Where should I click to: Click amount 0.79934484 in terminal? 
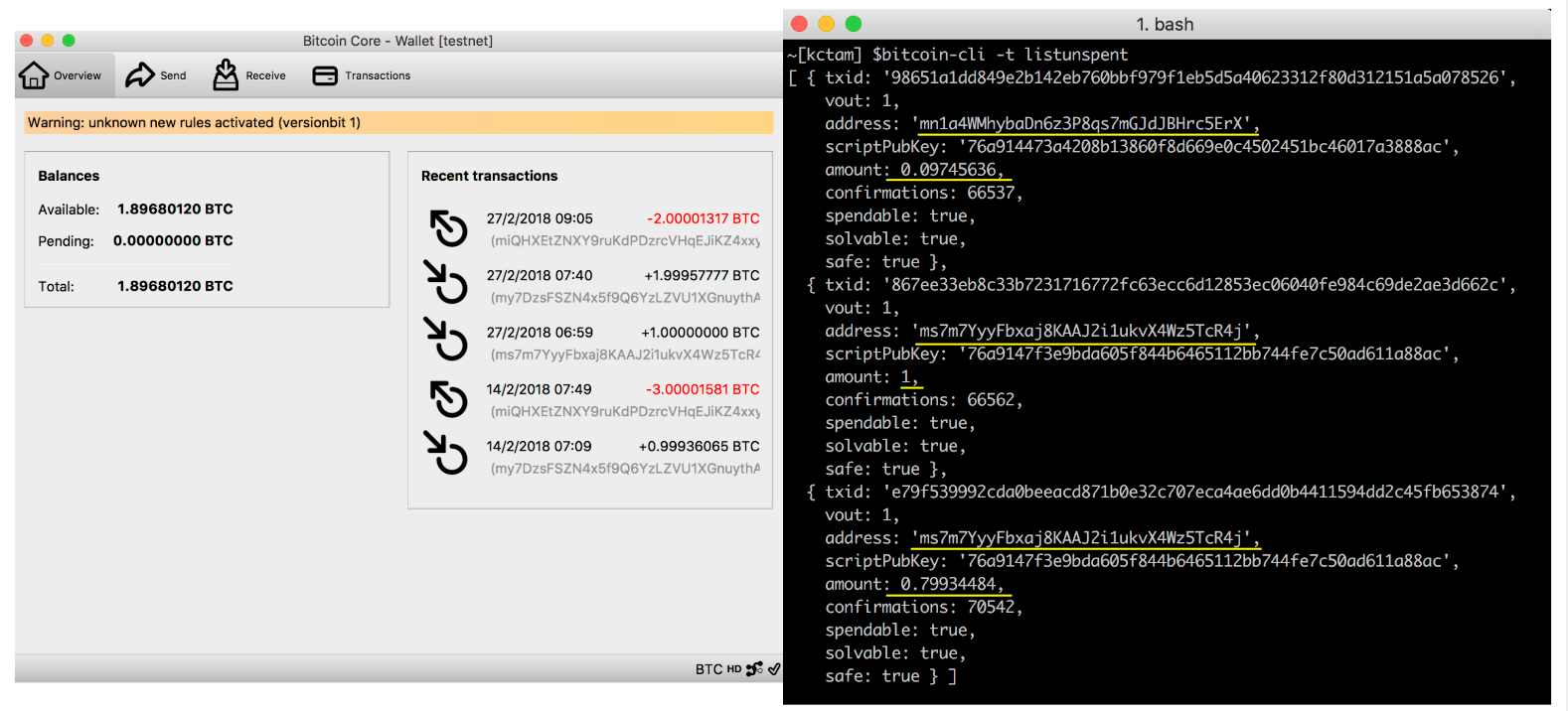[948, 584]
